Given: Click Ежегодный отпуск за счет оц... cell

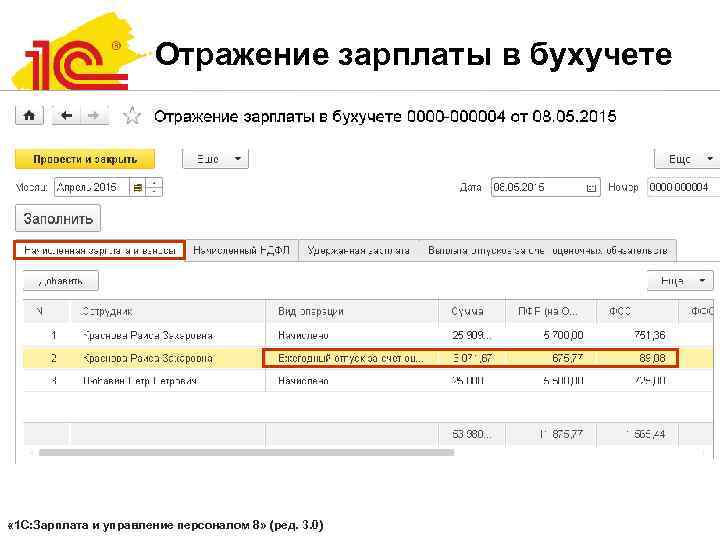Looking at the screenshot, I should 351,358.
